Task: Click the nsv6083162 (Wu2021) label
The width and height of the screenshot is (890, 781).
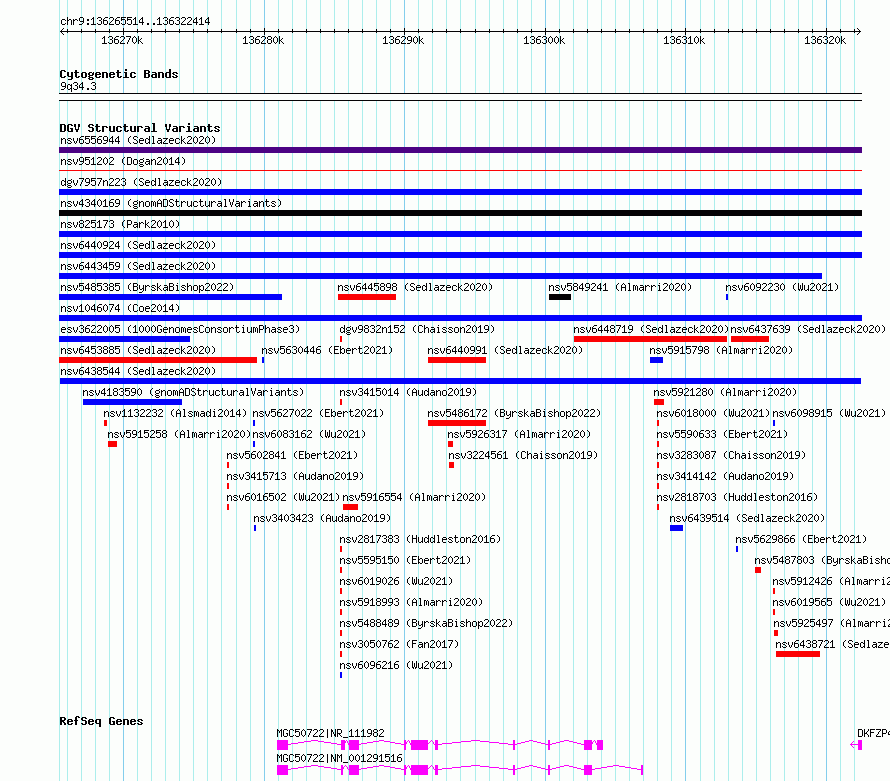Action: click(x=309, y=434)
